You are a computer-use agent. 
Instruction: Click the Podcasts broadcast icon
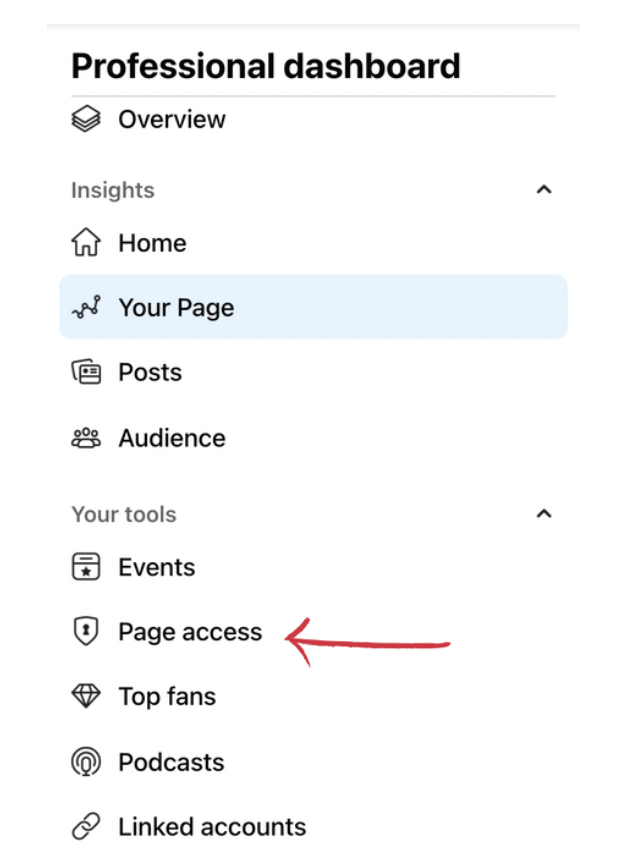86,762
